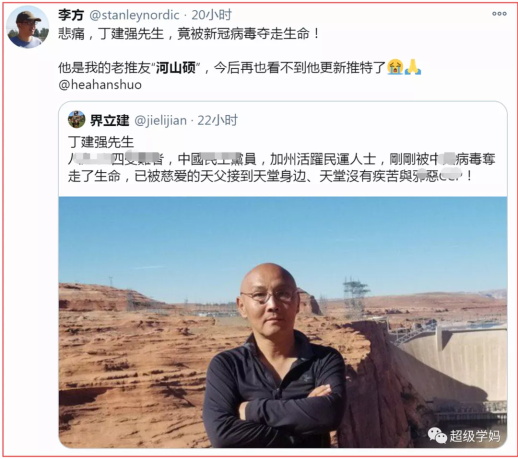This screenshot has height=459, width=518.
Task: Click the 界立建 display name
Action: tap(109, 120)
